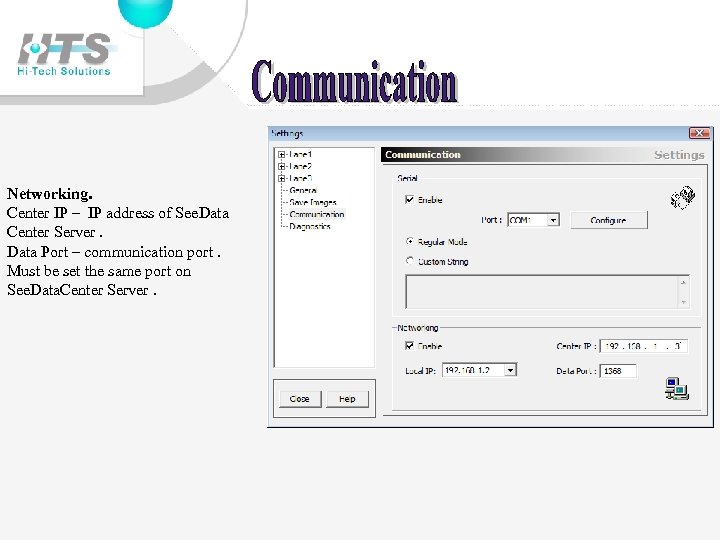Select General in the settings tree
This screenshot has width=720, height=540.
tap(303, 190)
